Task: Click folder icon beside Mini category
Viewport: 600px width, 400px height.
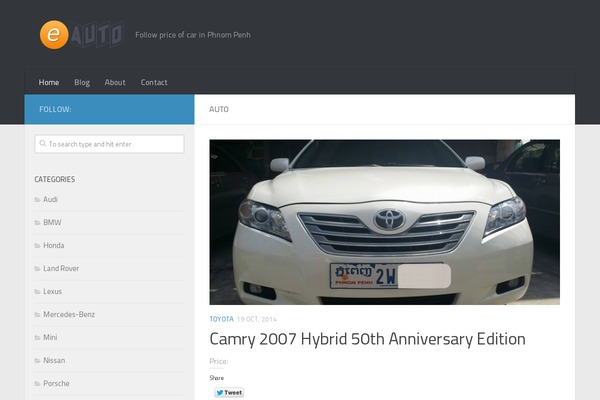Action: pos(38,337)
